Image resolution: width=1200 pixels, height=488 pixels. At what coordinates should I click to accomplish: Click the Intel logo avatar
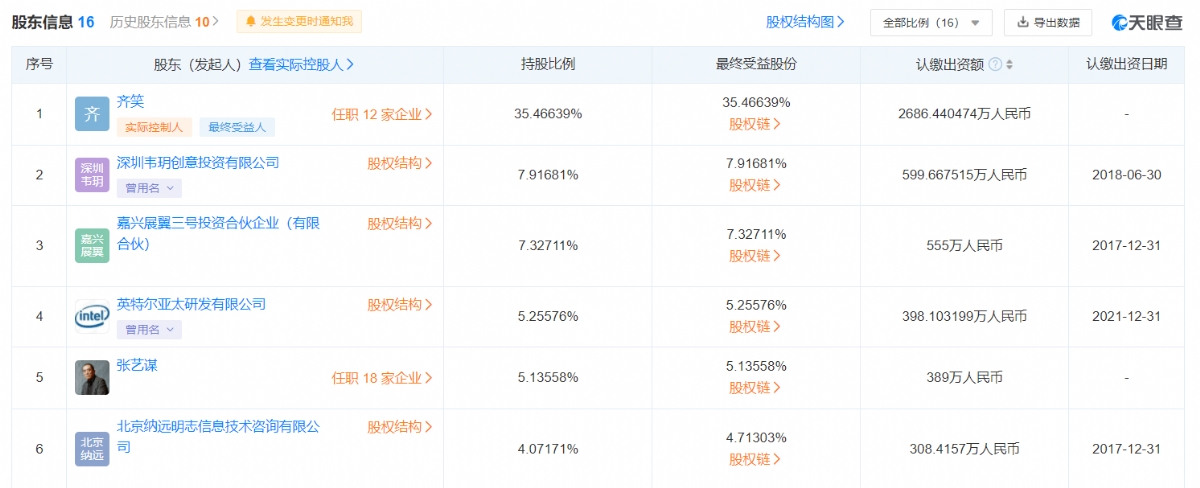[92, 316]
